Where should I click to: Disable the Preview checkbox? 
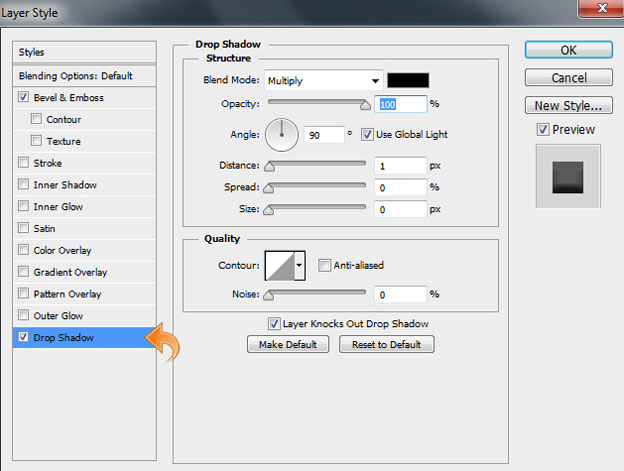(542, 129)
